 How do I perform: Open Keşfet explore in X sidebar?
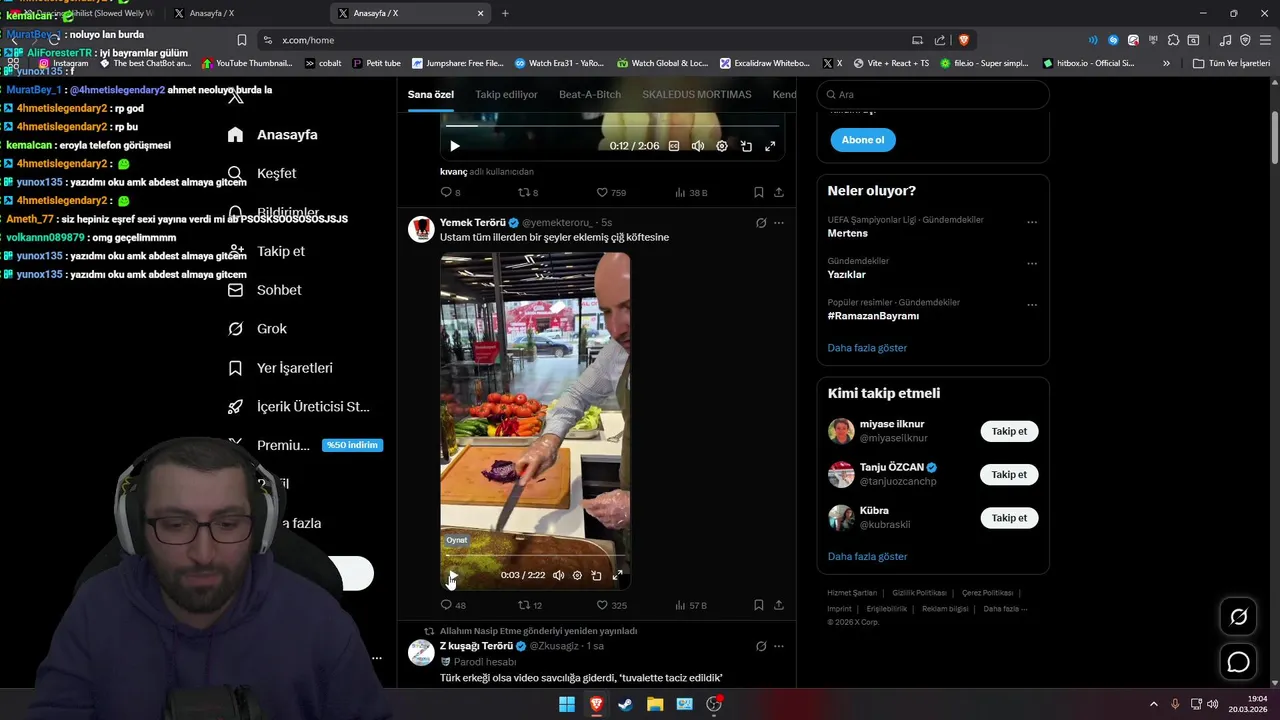click(x=262, y=173)
